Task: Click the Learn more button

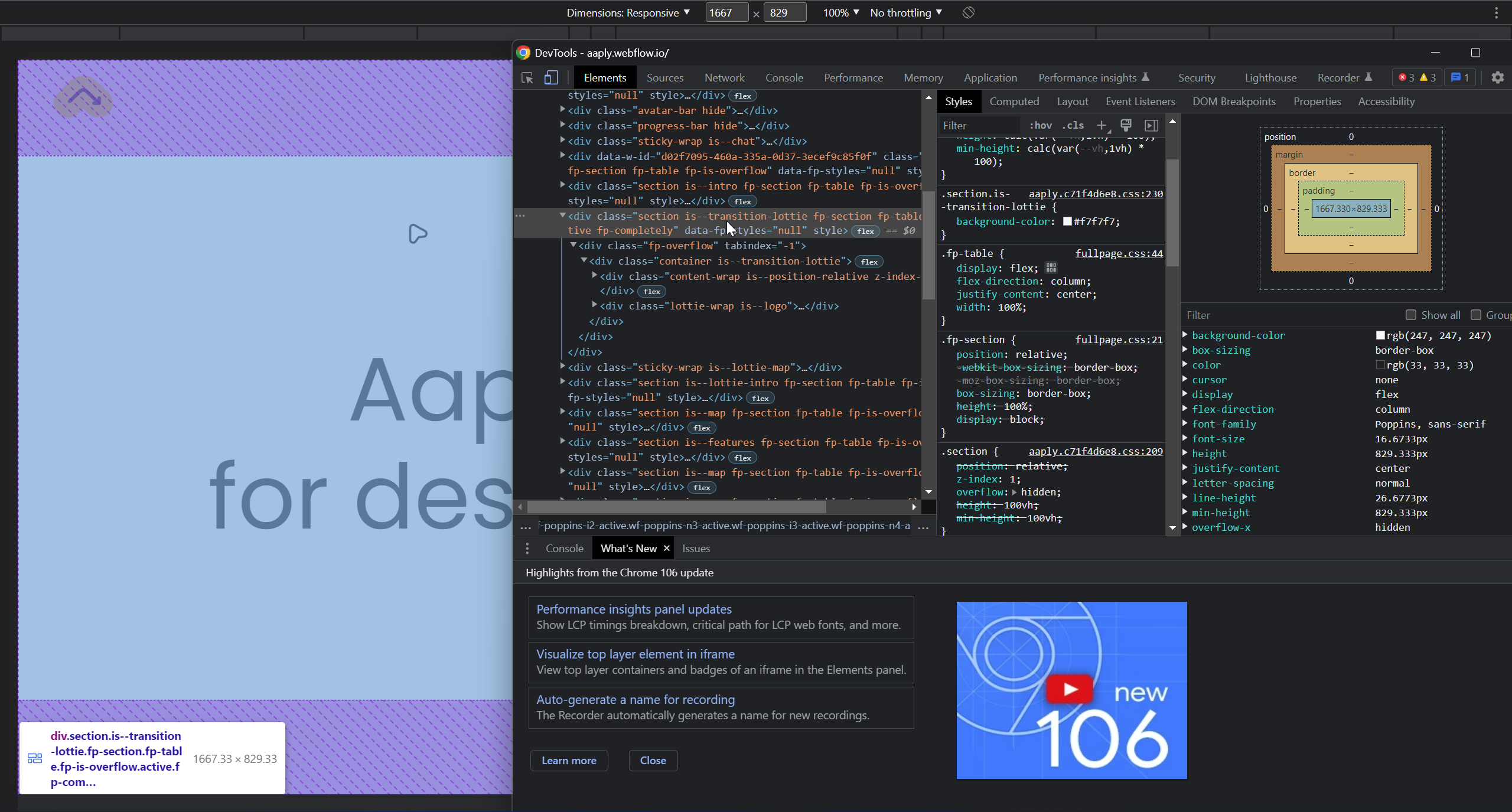Action: (569, 761)
